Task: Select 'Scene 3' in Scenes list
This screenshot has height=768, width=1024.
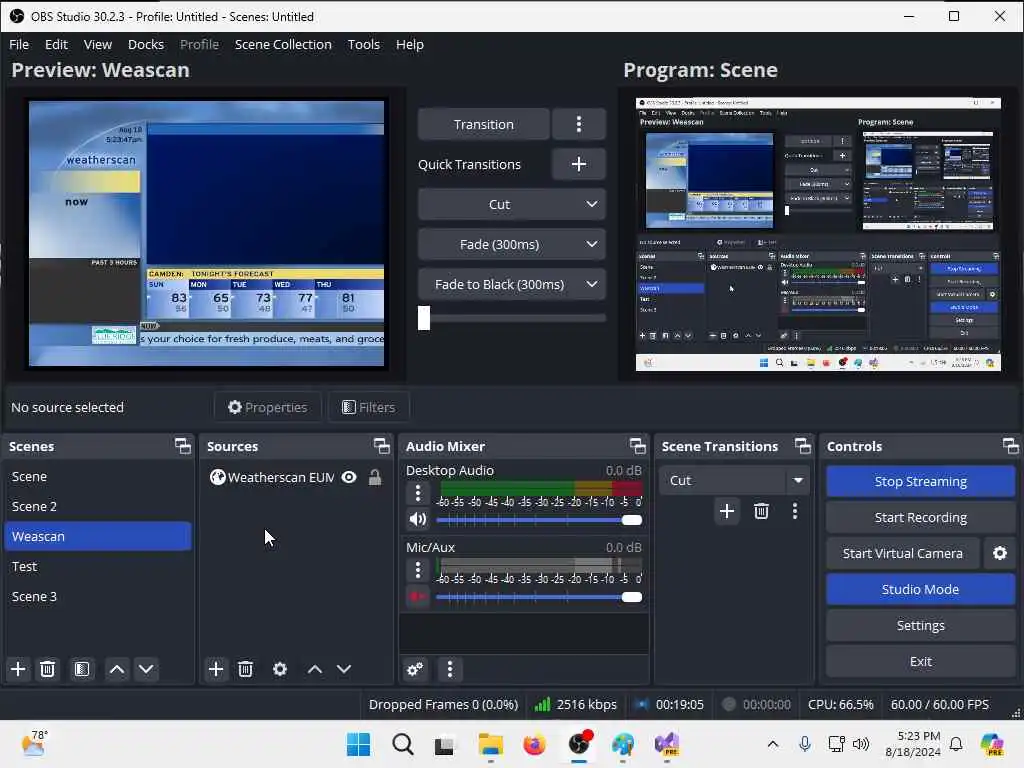Action: [x=98, y=596]
